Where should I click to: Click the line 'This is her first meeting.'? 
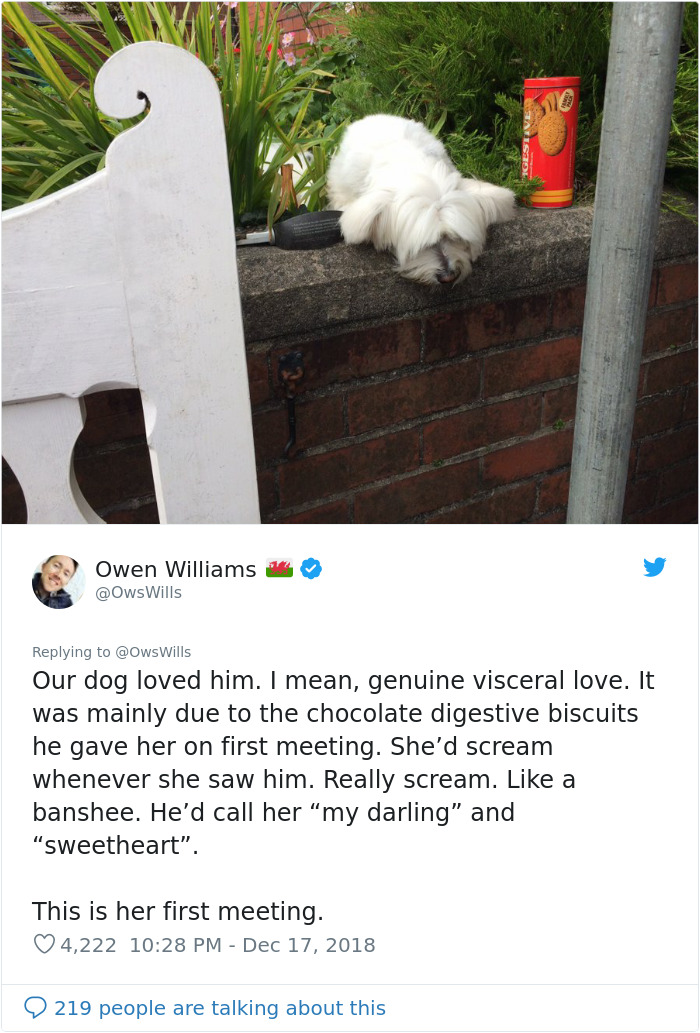point(178,911)
